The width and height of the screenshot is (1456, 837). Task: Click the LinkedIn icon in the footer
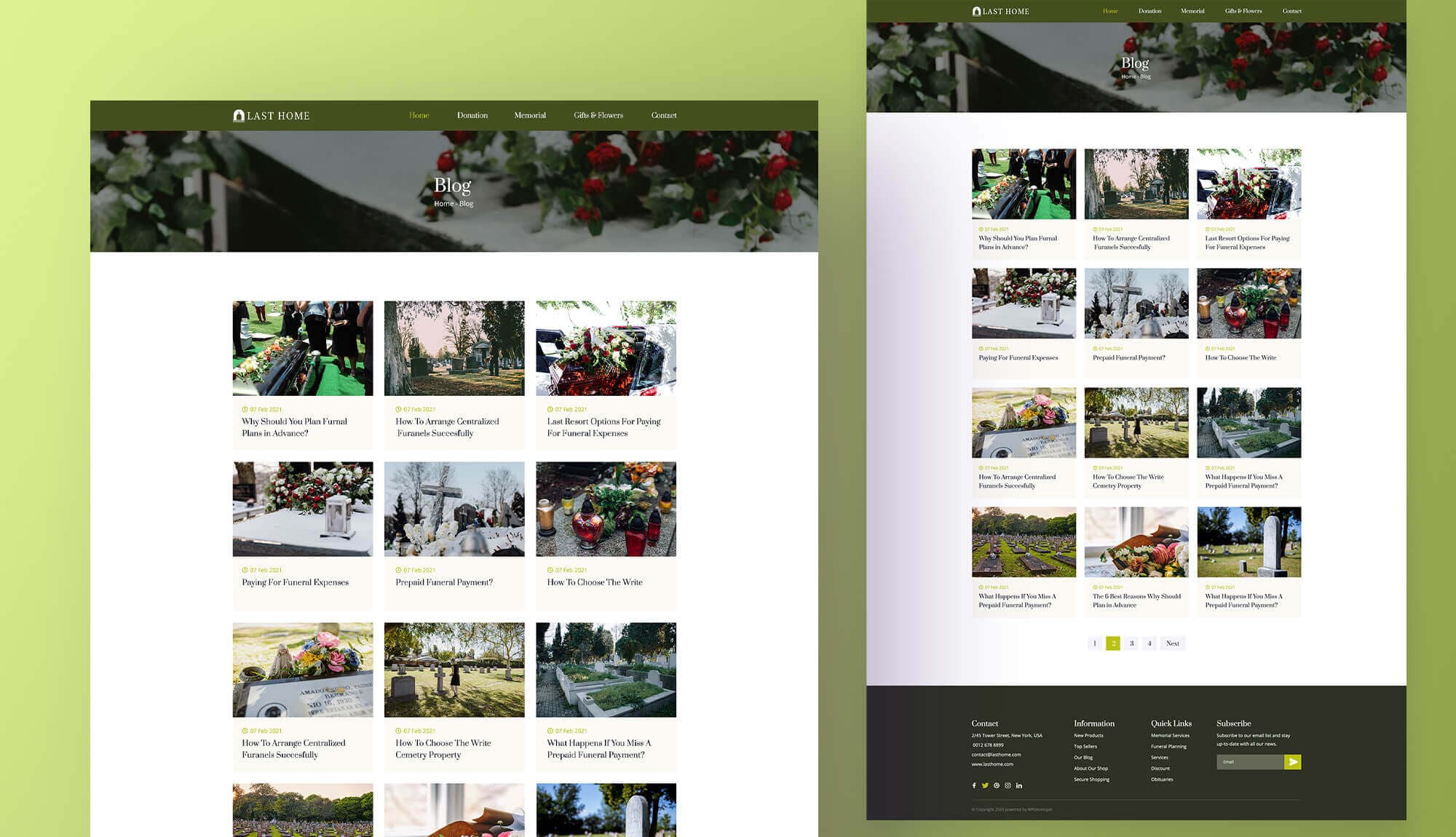[1019, 785]
